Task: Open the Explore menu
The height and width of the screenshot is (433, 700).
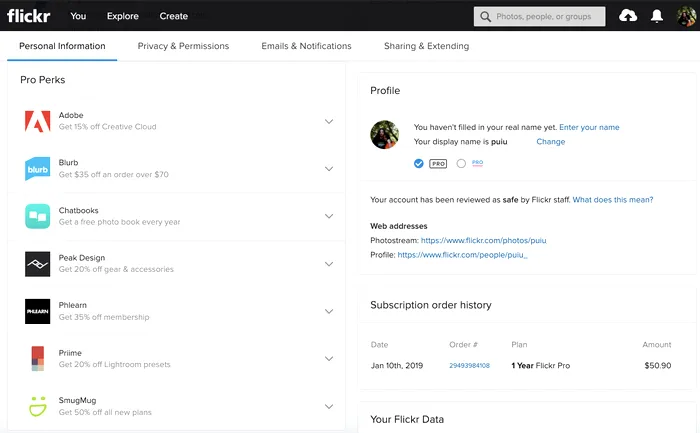Action: pos(123,16)
